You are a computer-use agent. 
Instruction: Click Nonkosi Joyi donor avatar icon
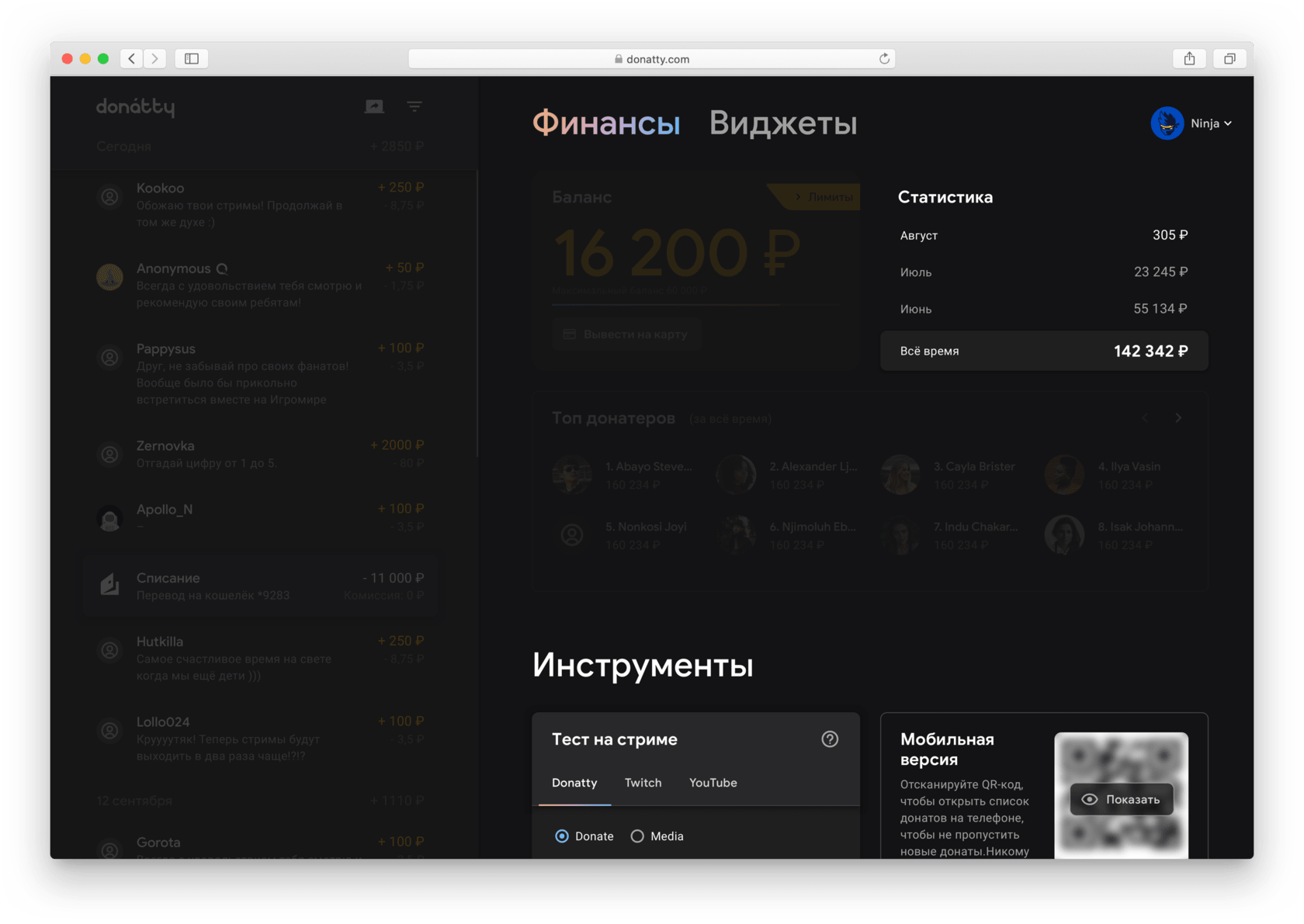(x=572, y=535)
